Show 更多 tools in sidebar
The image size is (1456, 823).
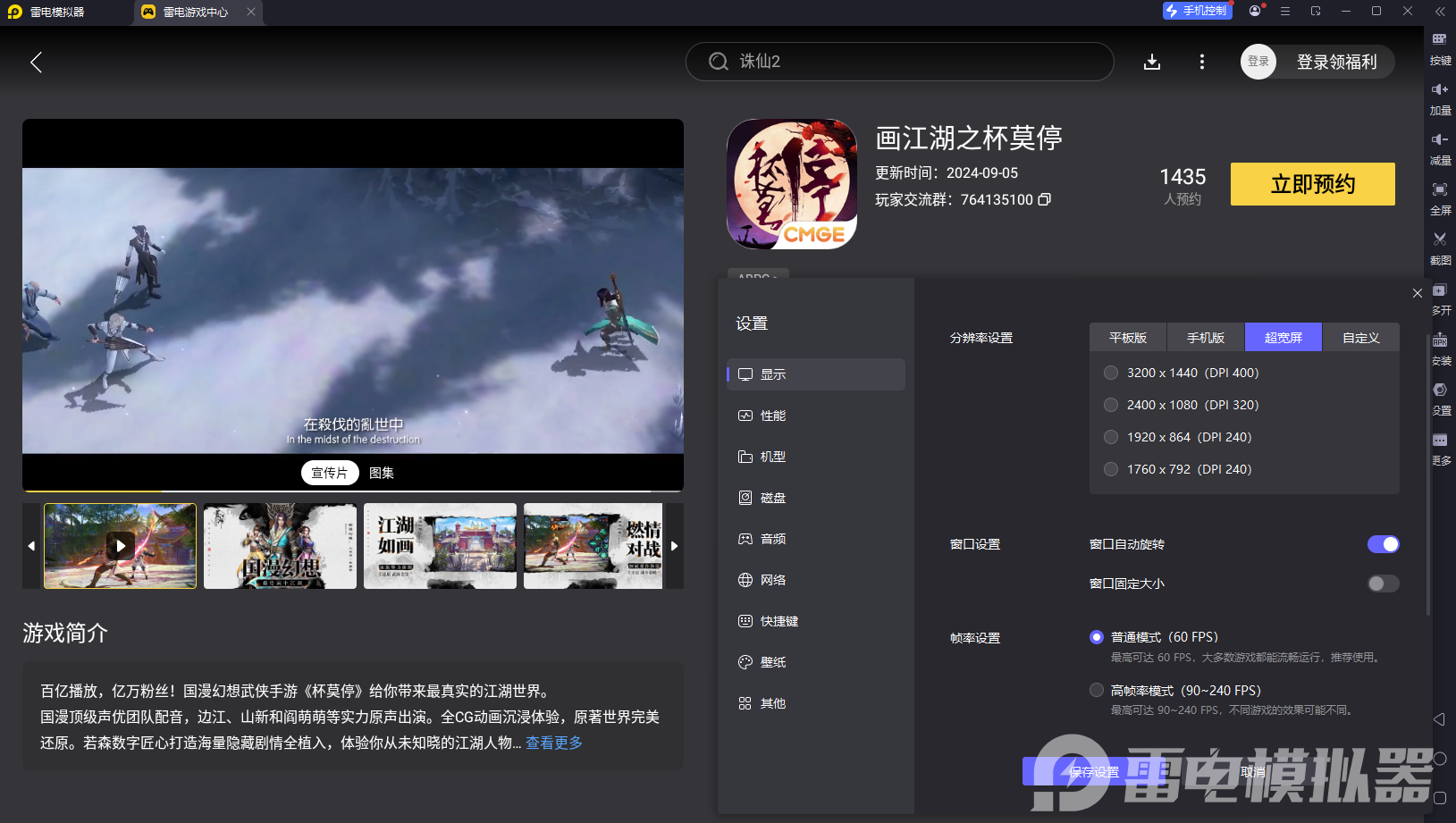click(x=1440, y=449)
